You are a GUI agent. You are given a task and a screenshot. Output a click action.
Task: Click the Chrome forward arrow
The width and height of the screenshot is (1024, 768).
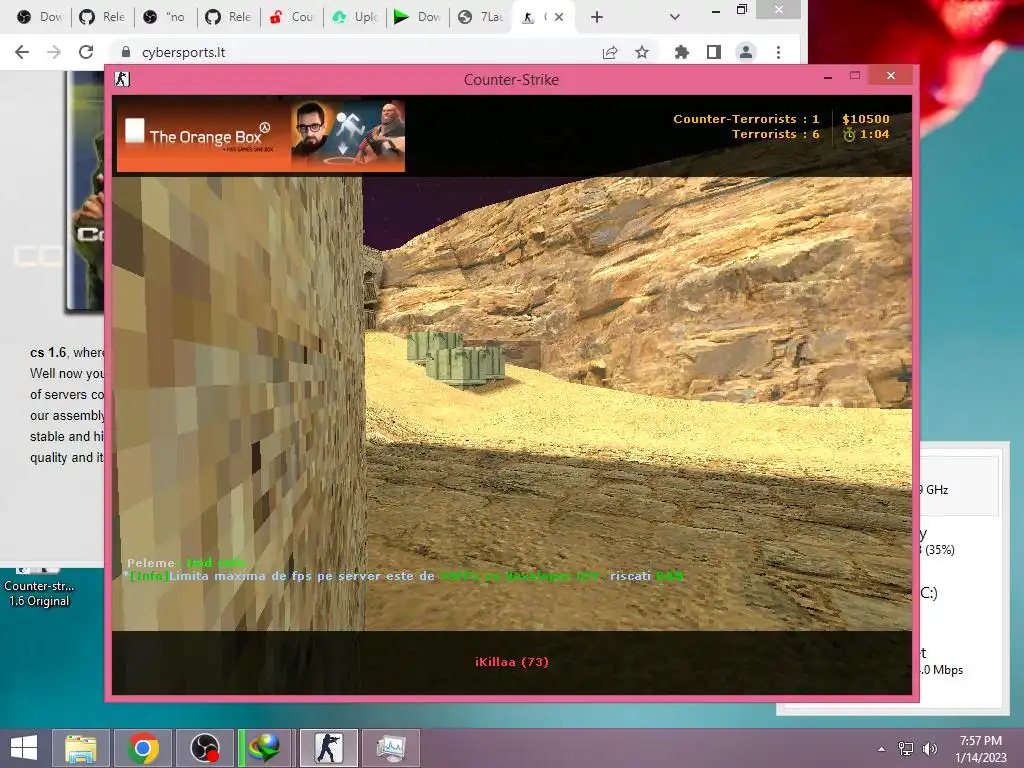coord(54,52)
